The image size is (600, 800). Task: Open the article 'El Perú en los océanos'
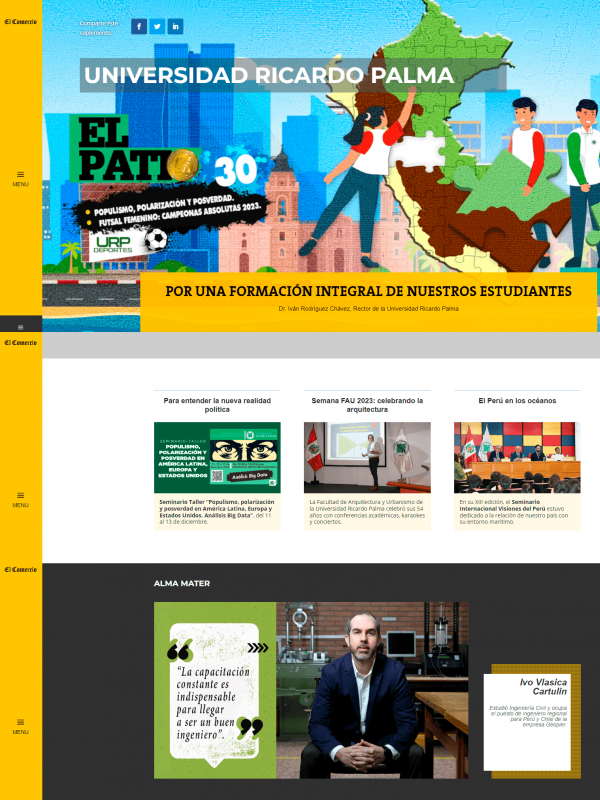point(517,401)
